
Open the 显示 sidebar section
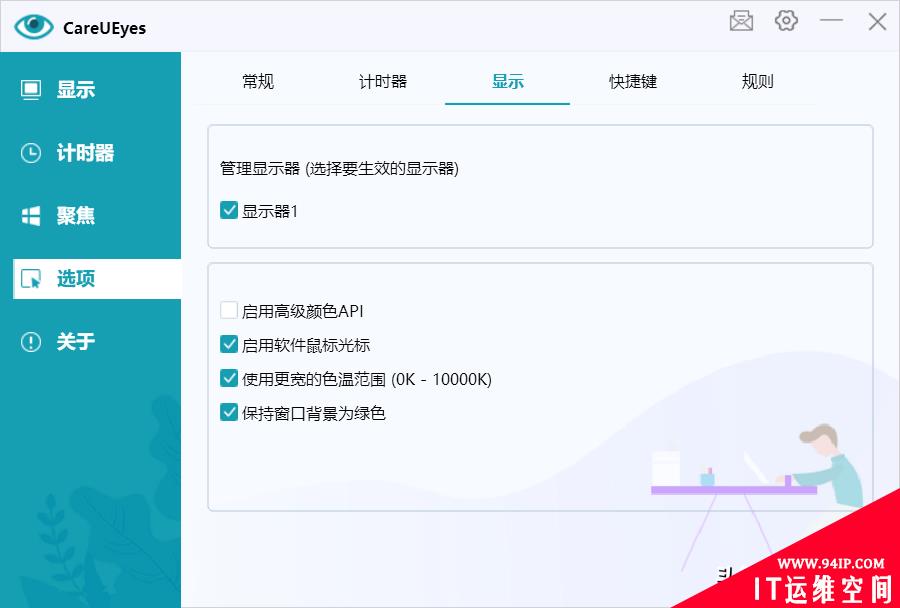pyautogui.click(x=91, y=90)
